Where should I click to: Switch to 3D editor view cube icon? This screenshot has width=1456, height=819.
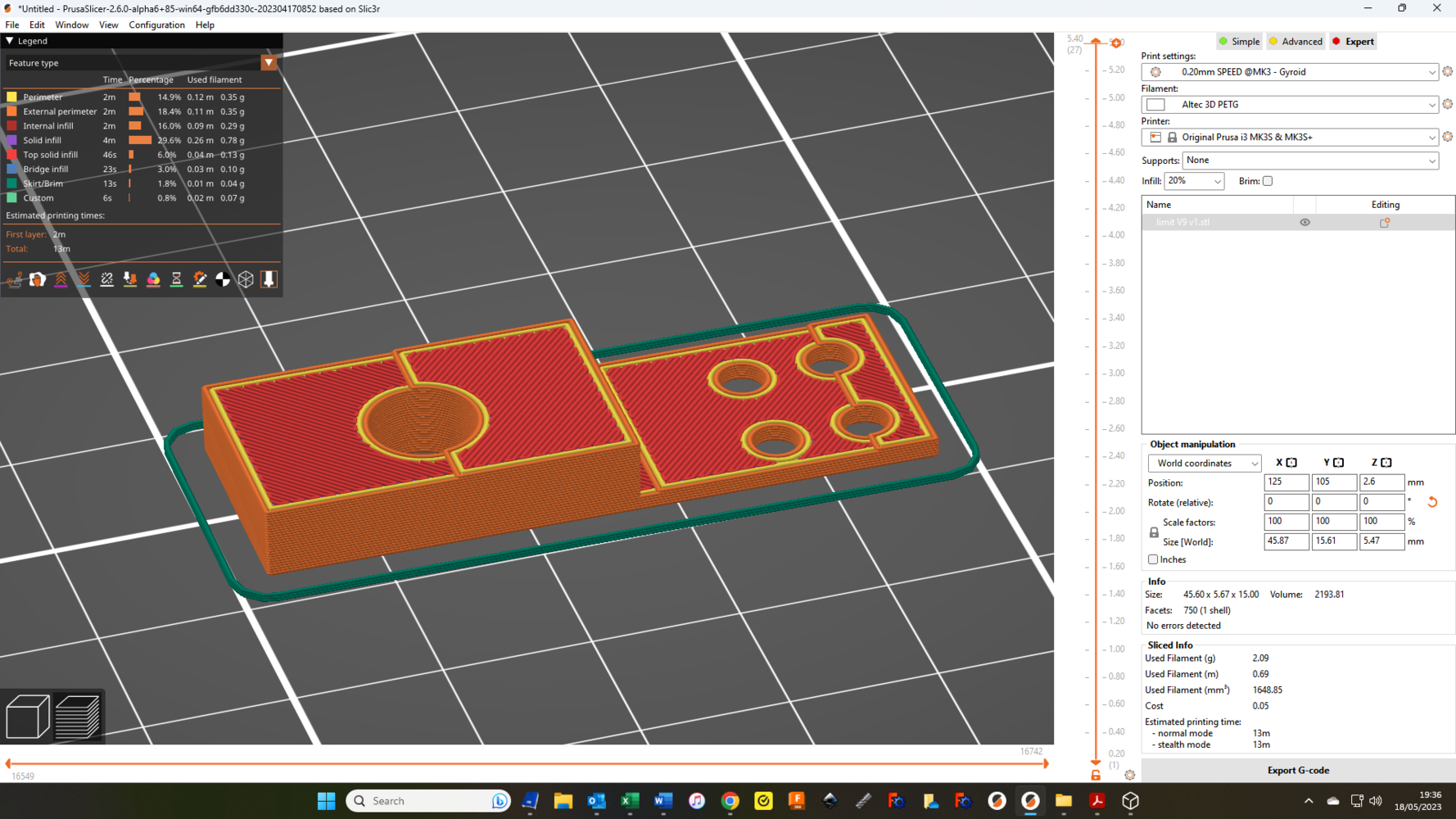point(28,717)
